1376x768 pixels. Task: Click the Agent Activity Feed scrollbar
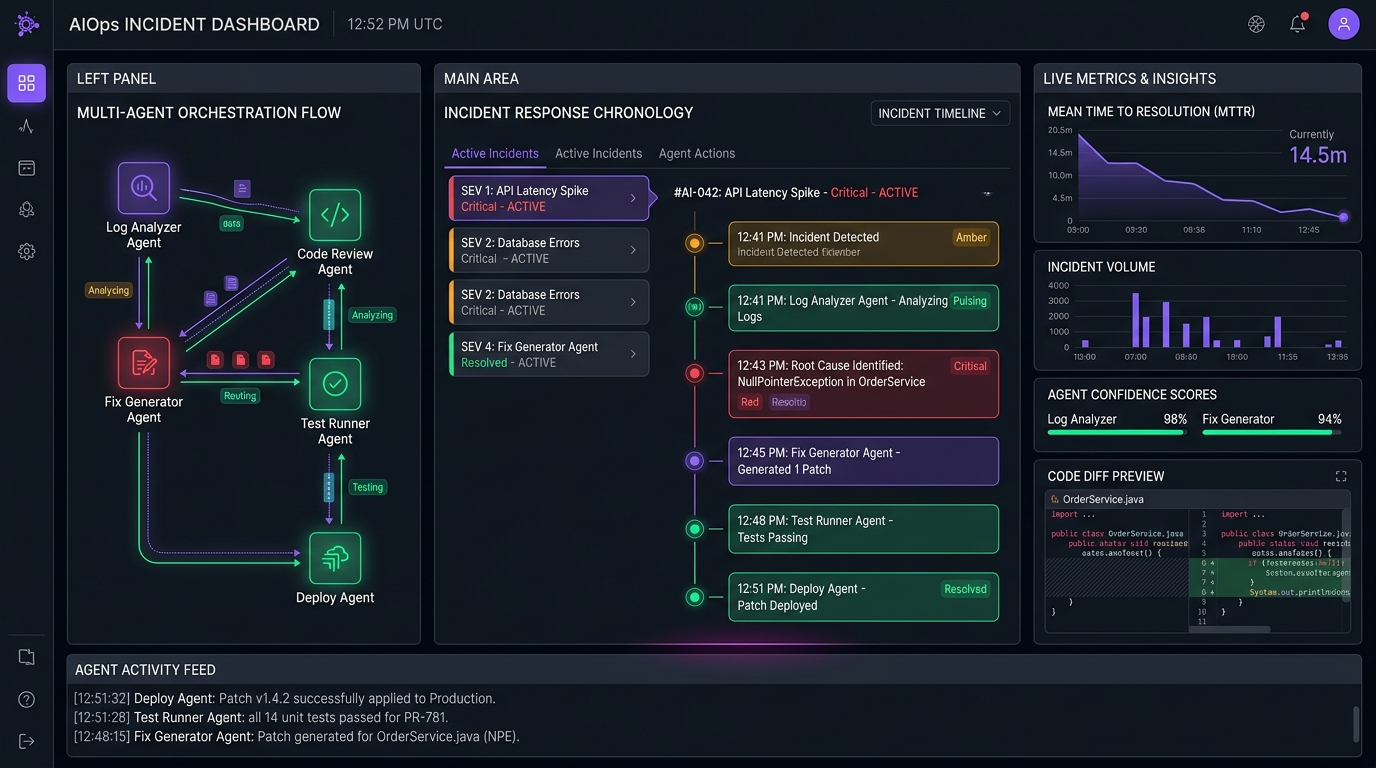pos(1355,723)
